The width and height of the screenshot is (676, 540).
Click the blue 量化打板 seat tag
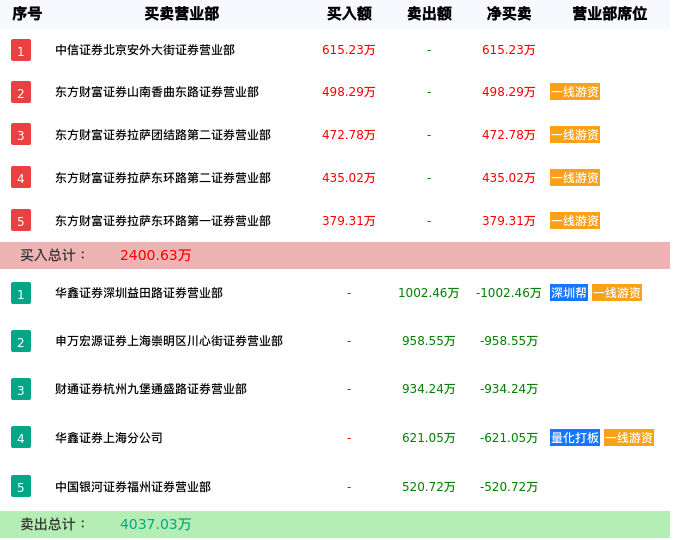pos(575,438)
